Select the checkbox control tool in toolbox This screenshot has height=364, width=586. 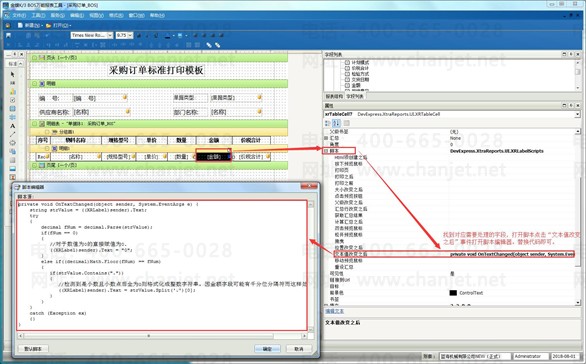coord(12,100)
